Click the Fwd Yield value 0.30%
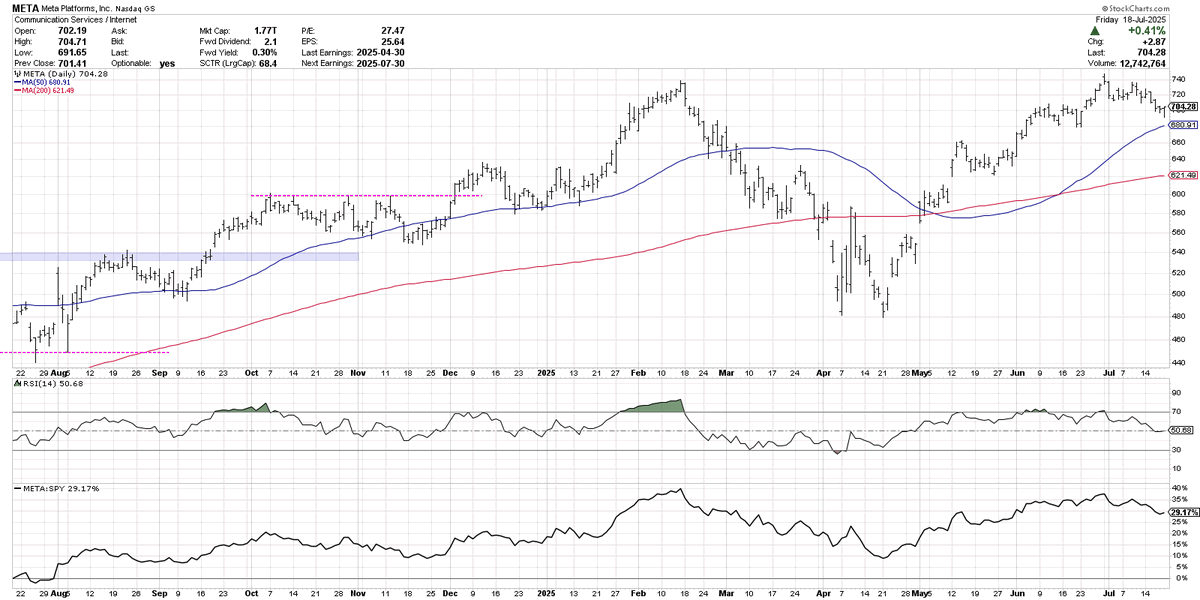 pyautogui.click(x=267, y=51)
